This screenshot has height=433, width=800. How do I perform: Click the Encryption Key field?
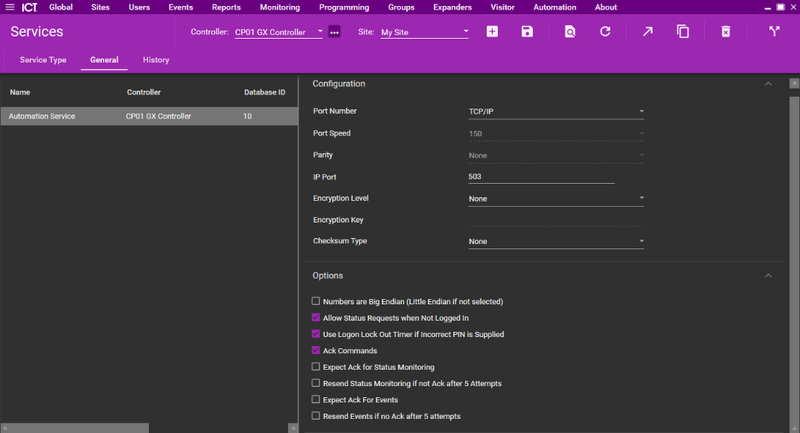point(556,220)
